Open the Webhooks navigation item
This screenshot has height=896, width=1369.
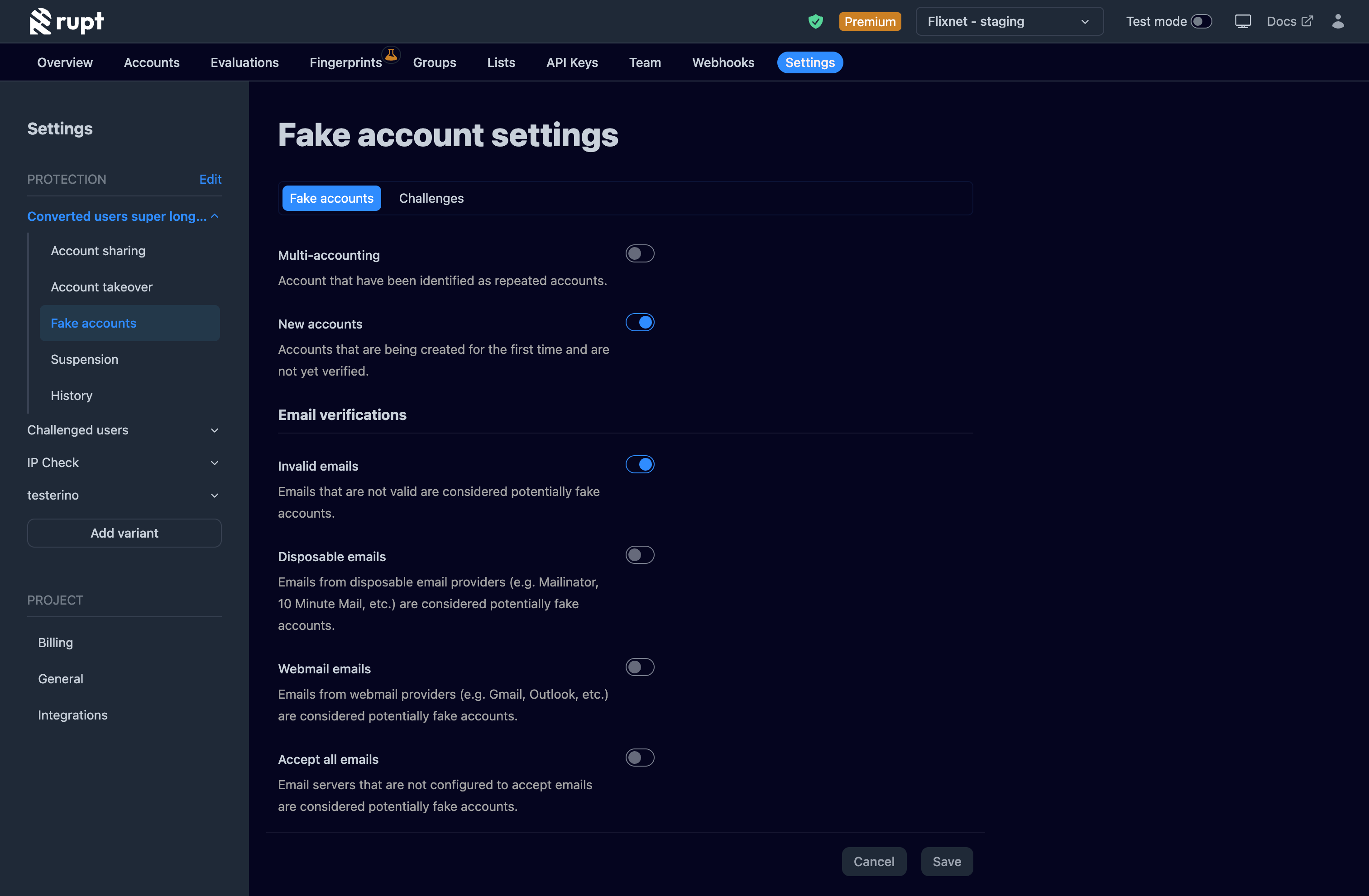(723, 63)
